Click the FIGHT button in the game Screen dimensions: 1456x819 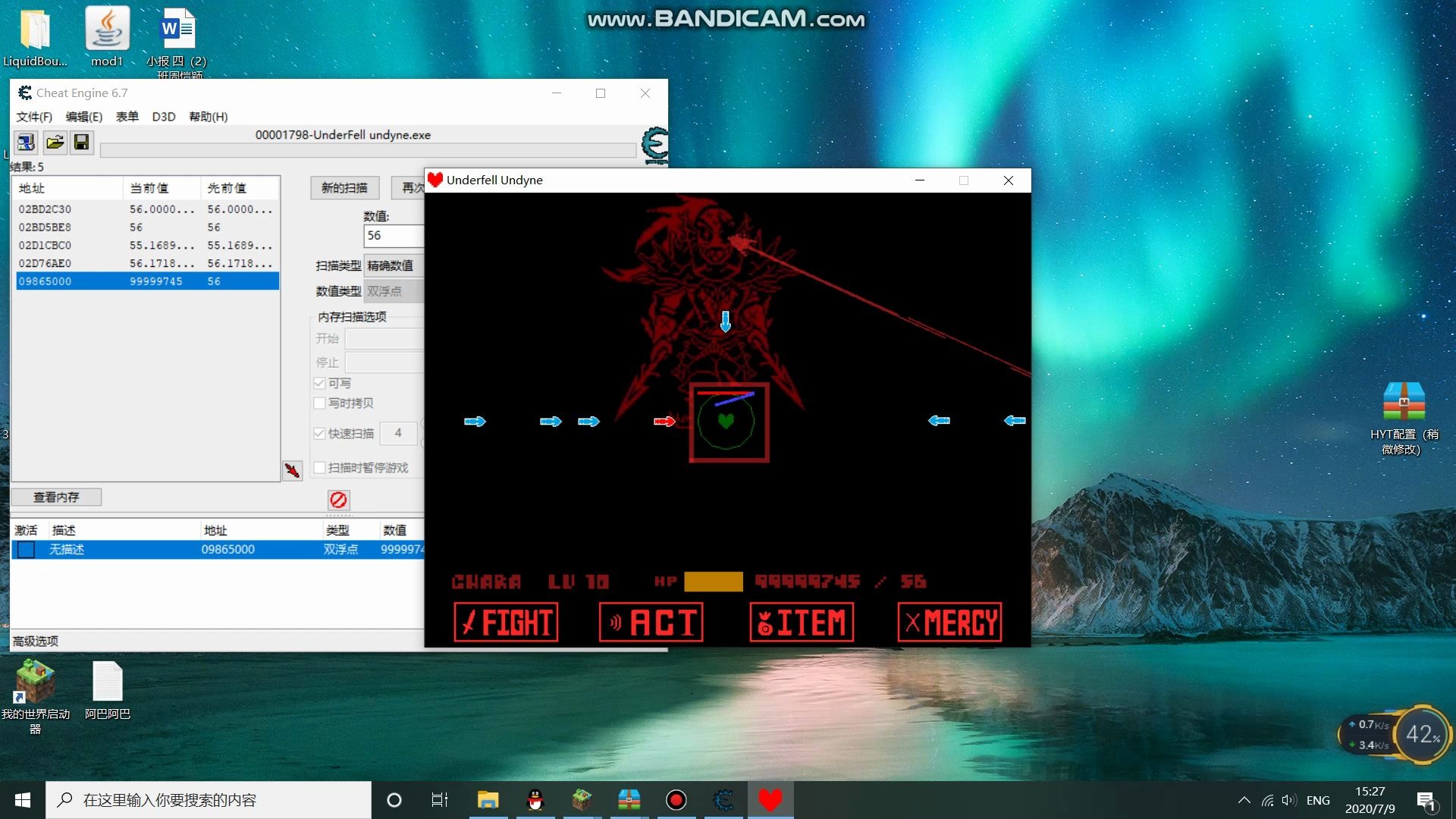click(506, 623)
